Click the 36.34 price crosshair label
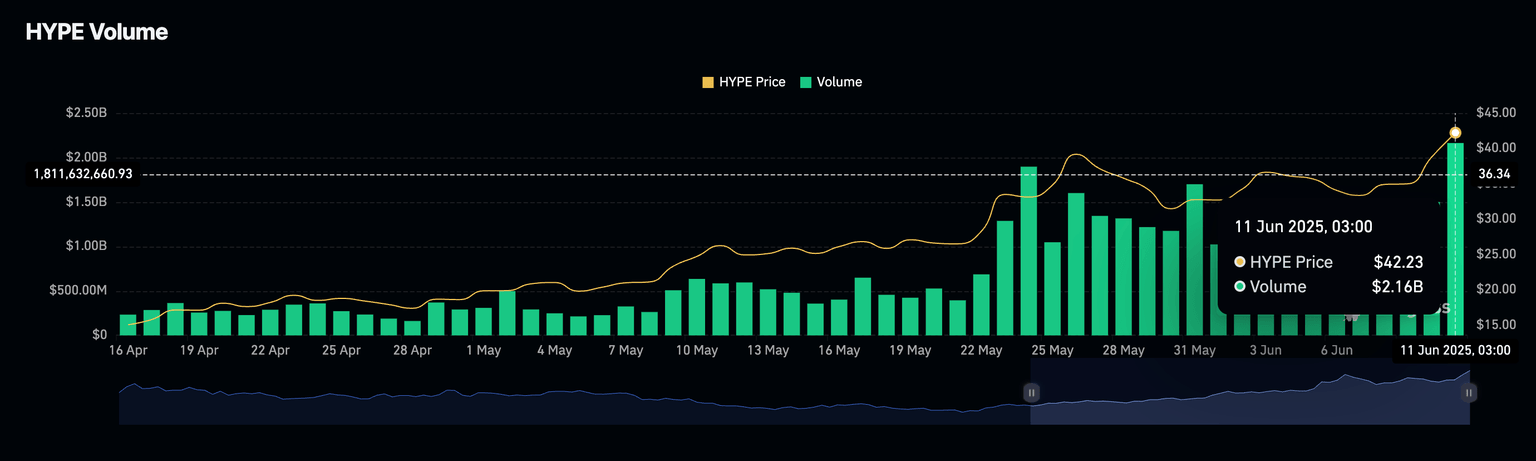The height and width of the screenshot is (461, 1536). (x=1493, y=174)
